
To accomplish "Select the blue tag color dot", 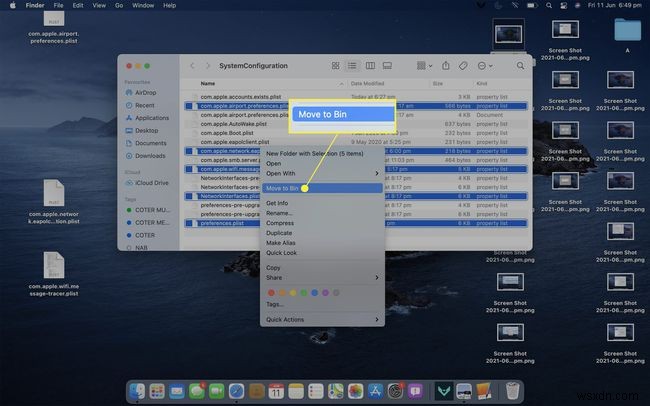I will (x=316, y=291).
